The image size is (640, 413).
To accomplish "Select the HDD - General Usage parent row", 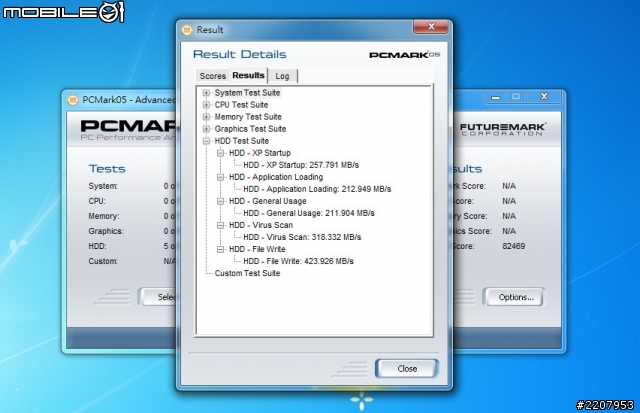I will tap(267, 201).
